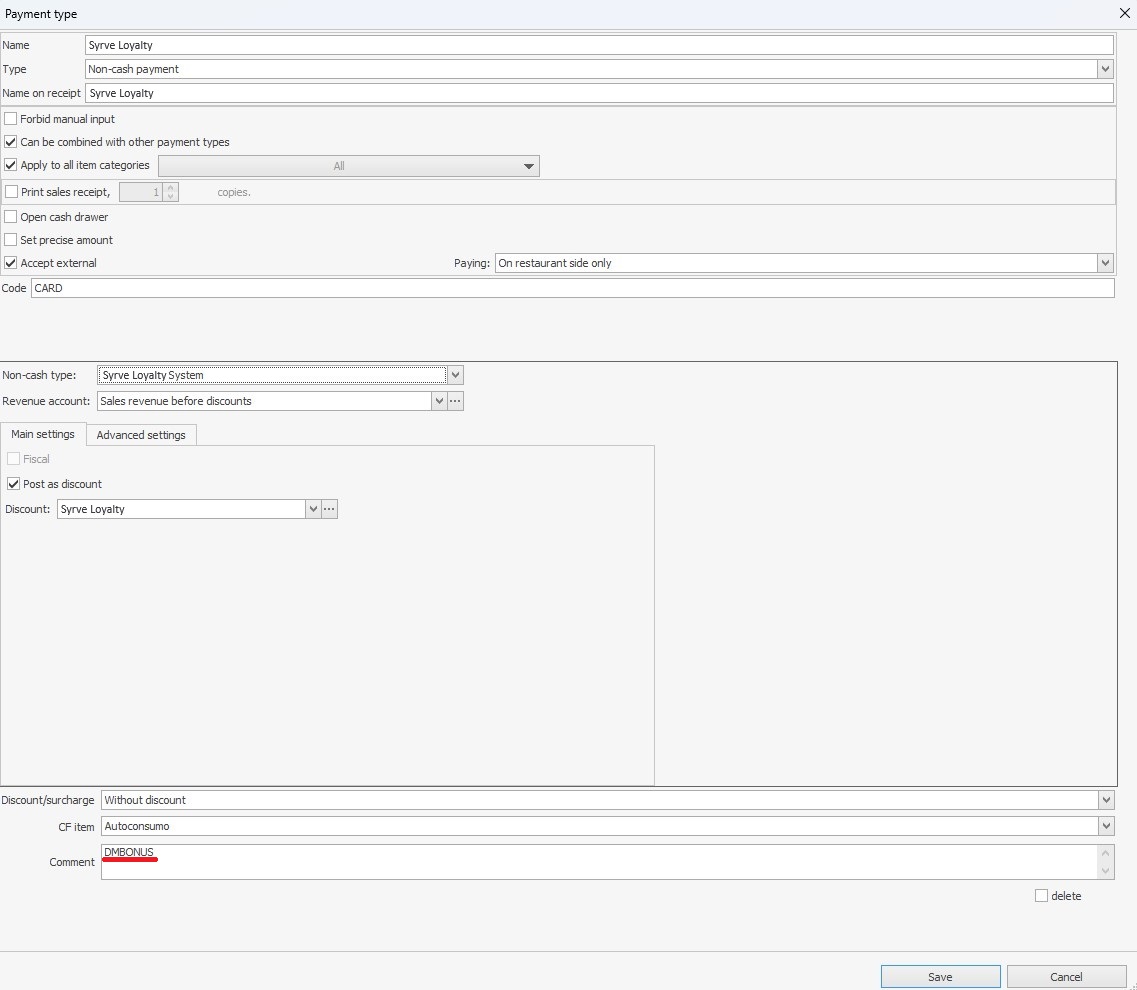Screen dimensions: 1137x990
Task: Decrease receipt copies with spinner down arrow
Action: [170, 197]
